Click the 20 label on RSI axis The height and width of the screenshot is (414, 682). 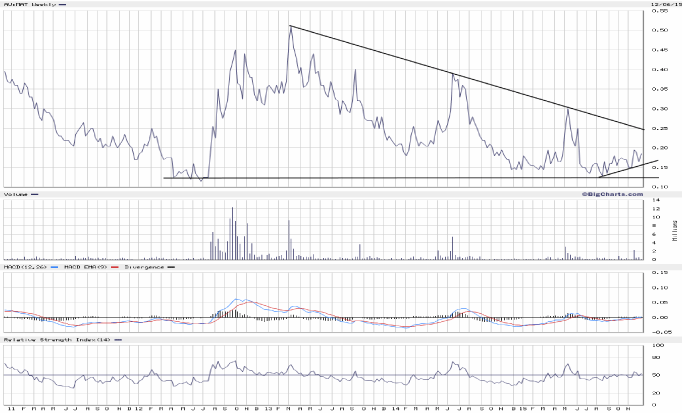click(x=656, y=393)
